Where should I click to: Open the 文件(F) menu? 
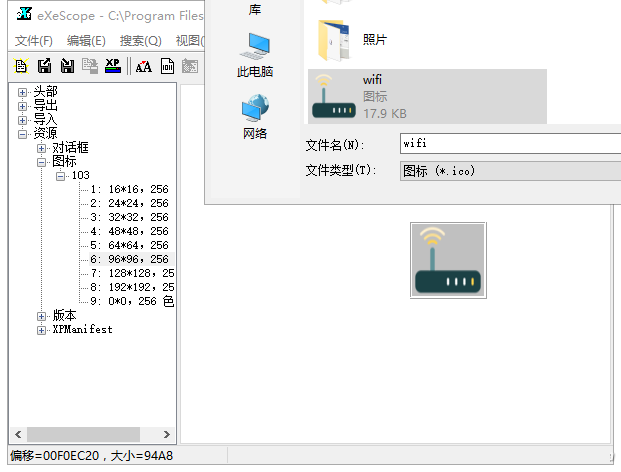pos(34,40)
